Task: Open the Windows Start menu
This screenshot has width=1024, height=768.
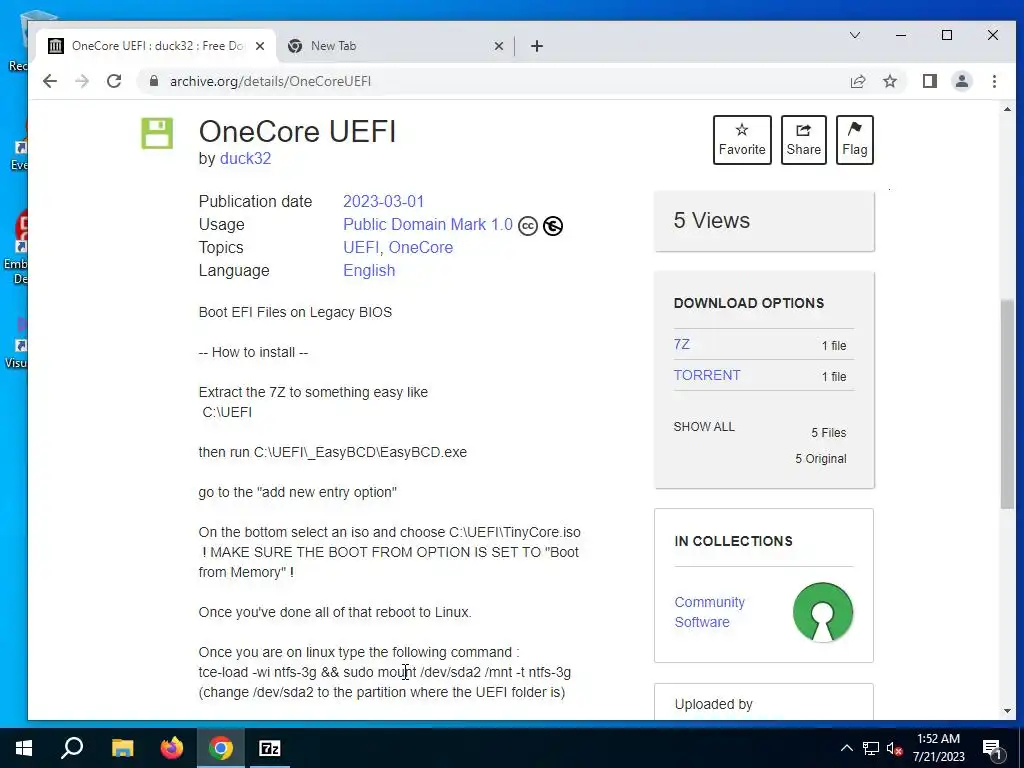Action: (24, 748)
